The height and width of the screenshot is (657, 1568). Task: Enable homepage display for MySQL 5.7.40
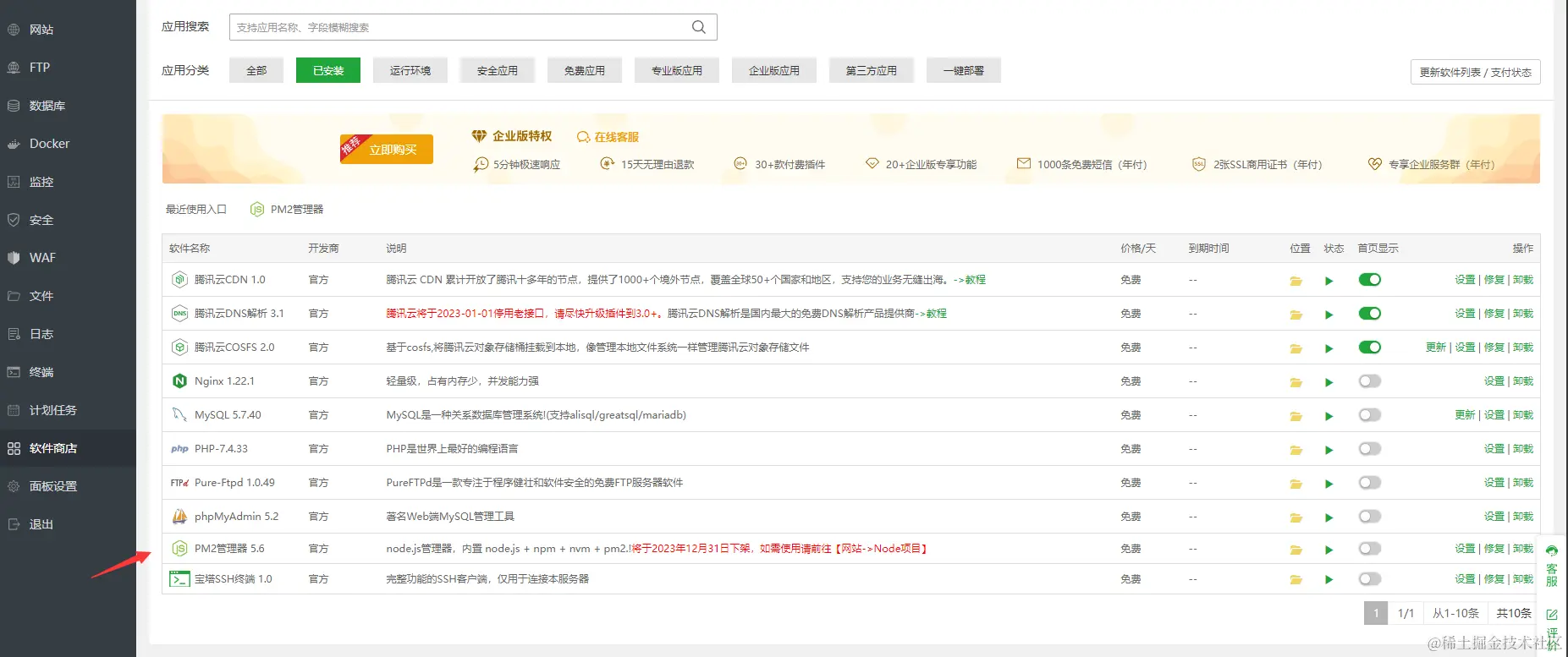[1369, 415]
